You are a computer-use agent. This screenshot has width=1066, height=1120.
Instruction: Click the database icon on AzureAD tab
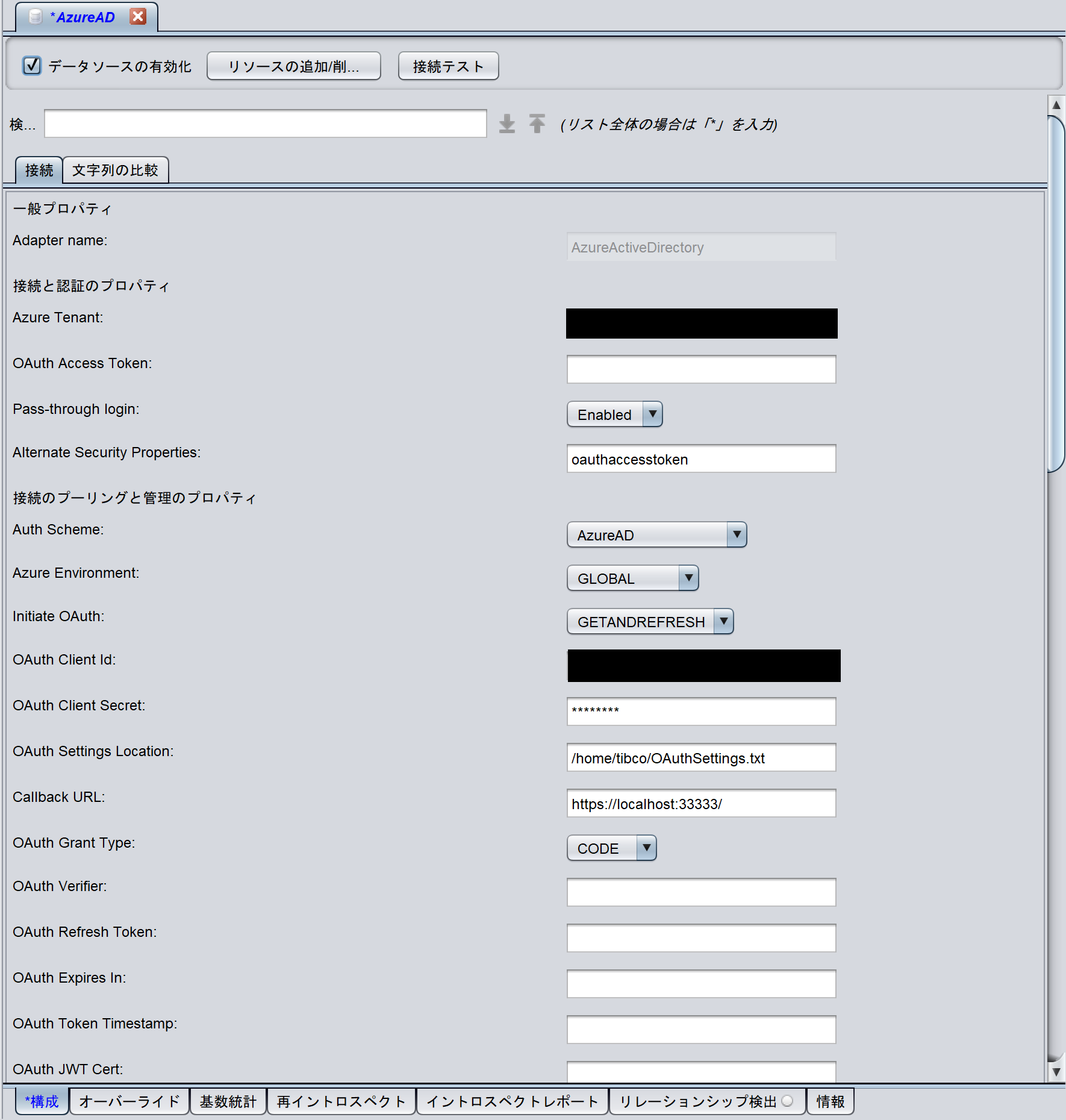[36, 17]
